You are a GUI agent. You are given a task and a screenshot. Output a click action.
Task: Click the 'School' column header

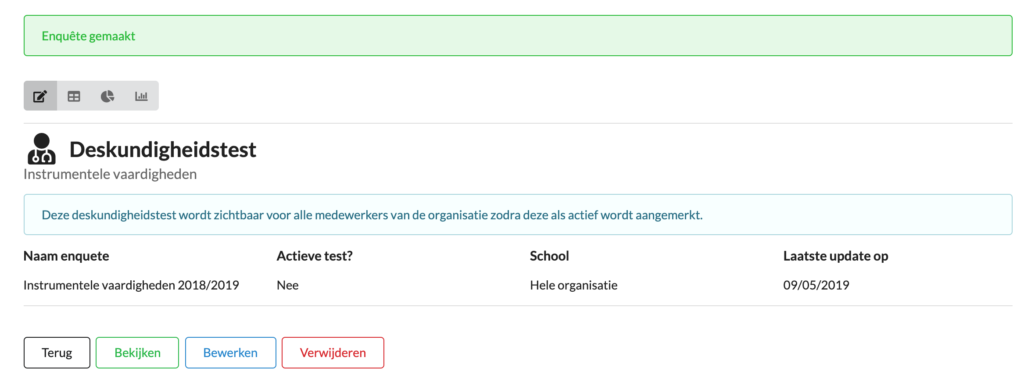coord(549,256)
